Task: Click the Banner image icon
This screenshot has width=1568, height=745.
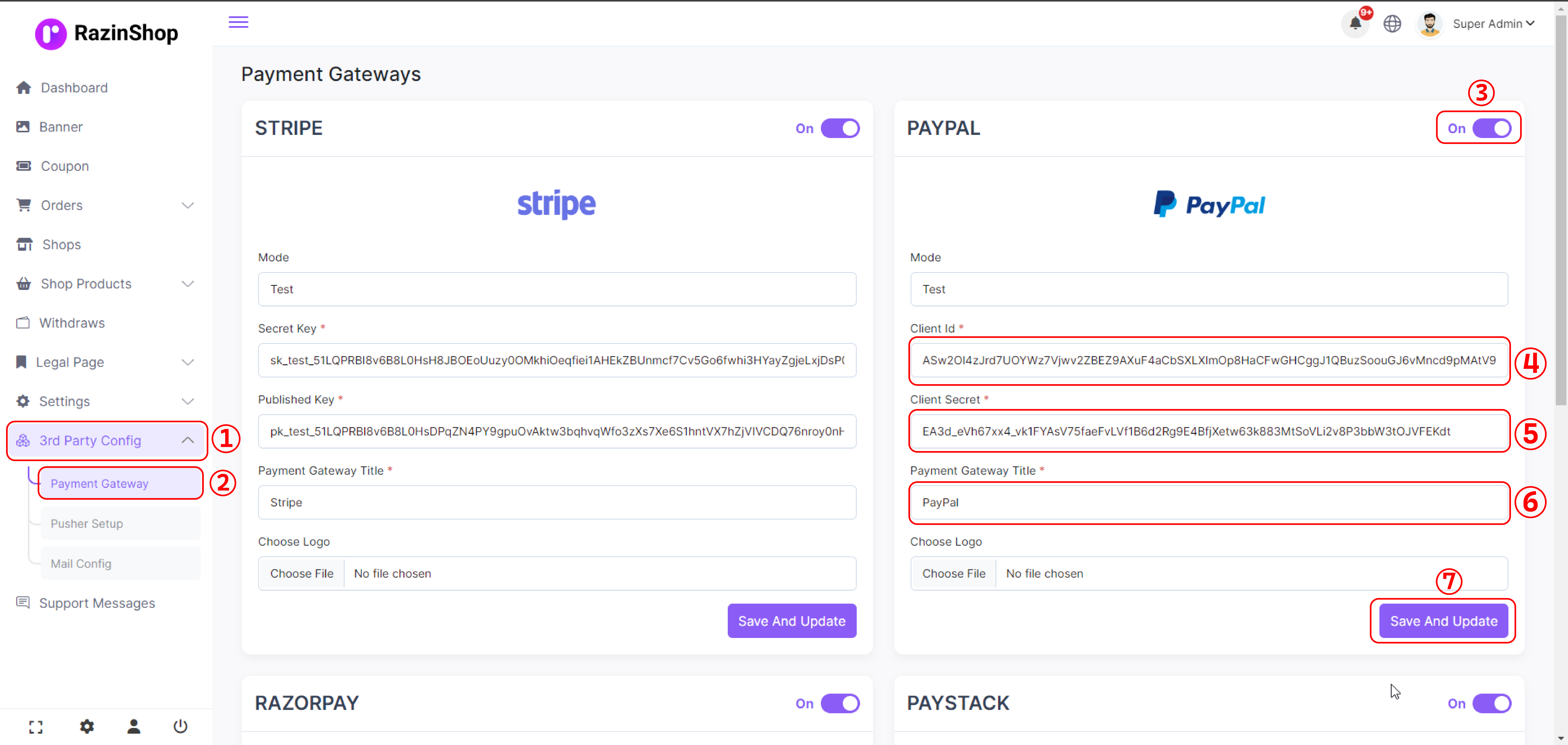Action: pos(23,127)
